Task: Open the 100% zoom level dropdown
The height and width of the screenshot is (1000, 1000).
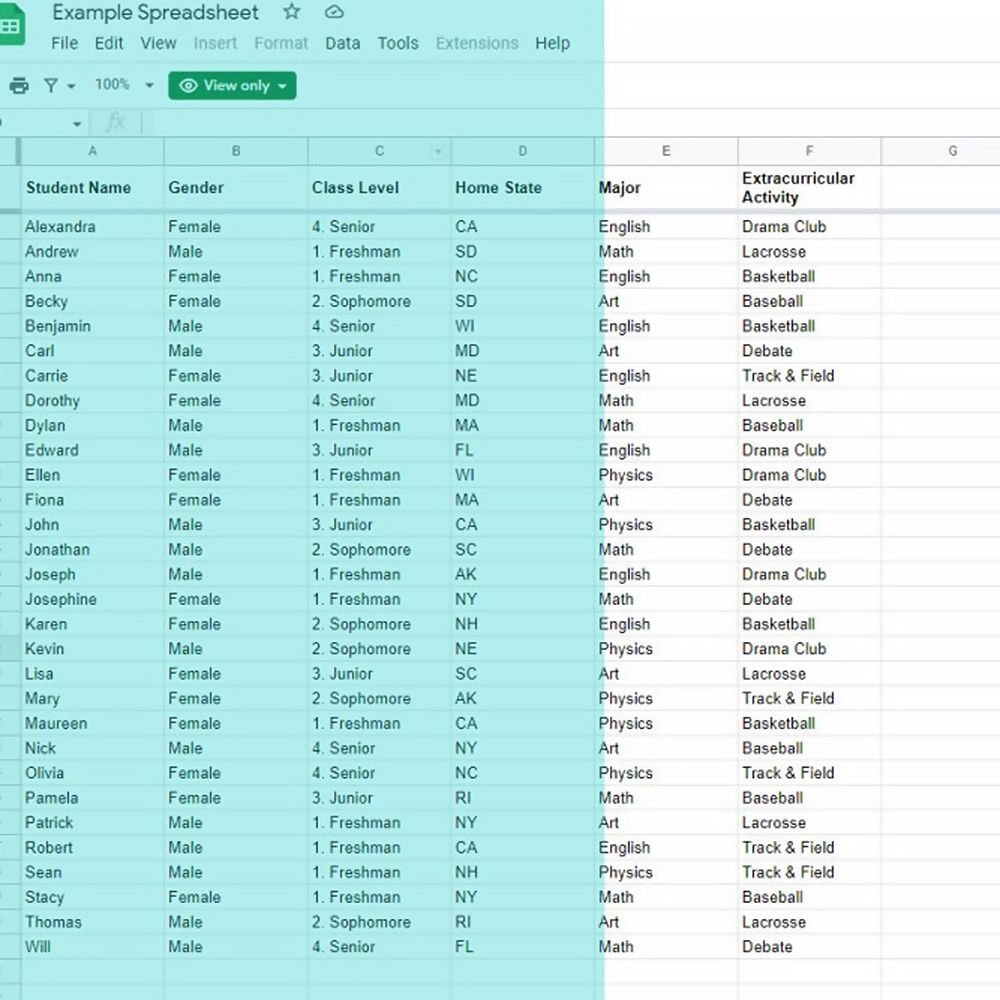Action: (x=122, y=85)
